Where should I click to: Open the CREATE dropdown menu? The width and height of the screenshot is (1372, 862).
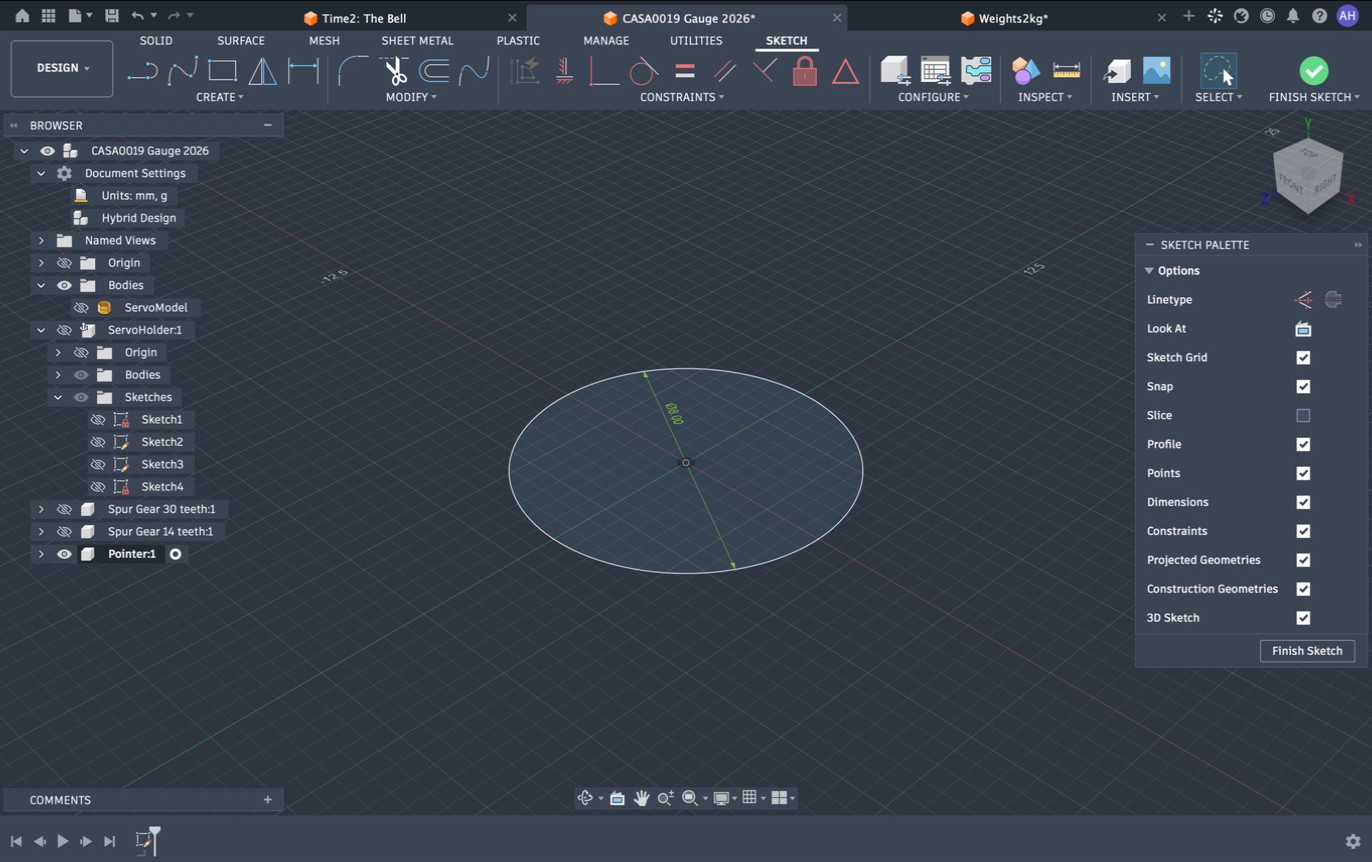coord(220,97)
